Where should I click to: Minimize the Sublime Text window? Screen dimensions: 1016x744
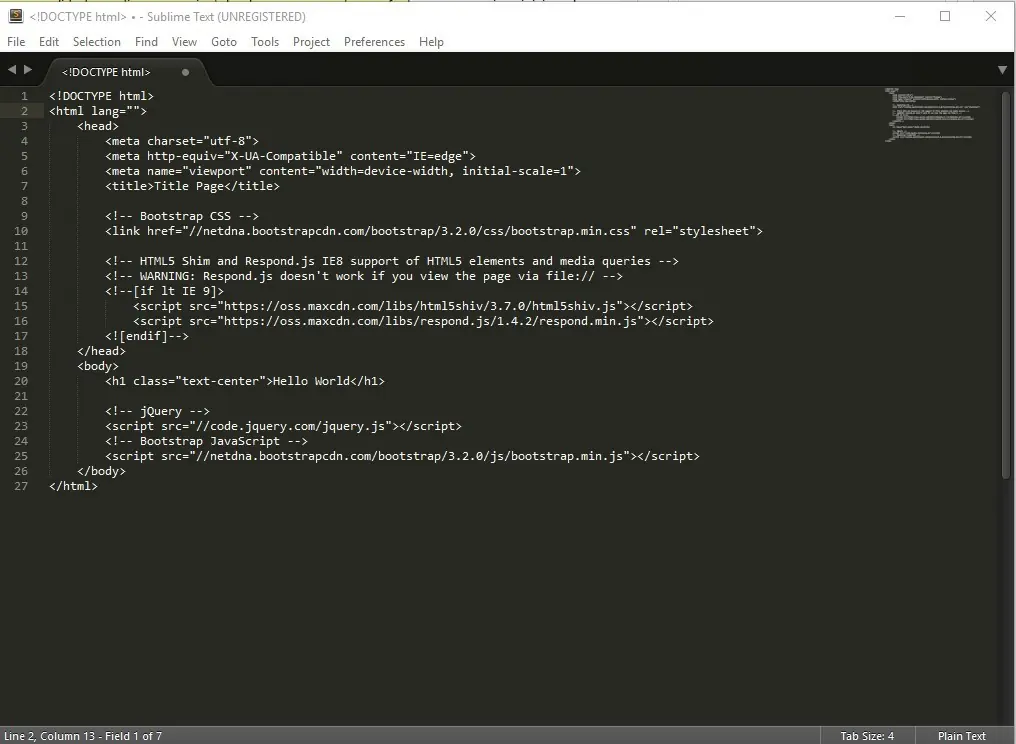899,16
